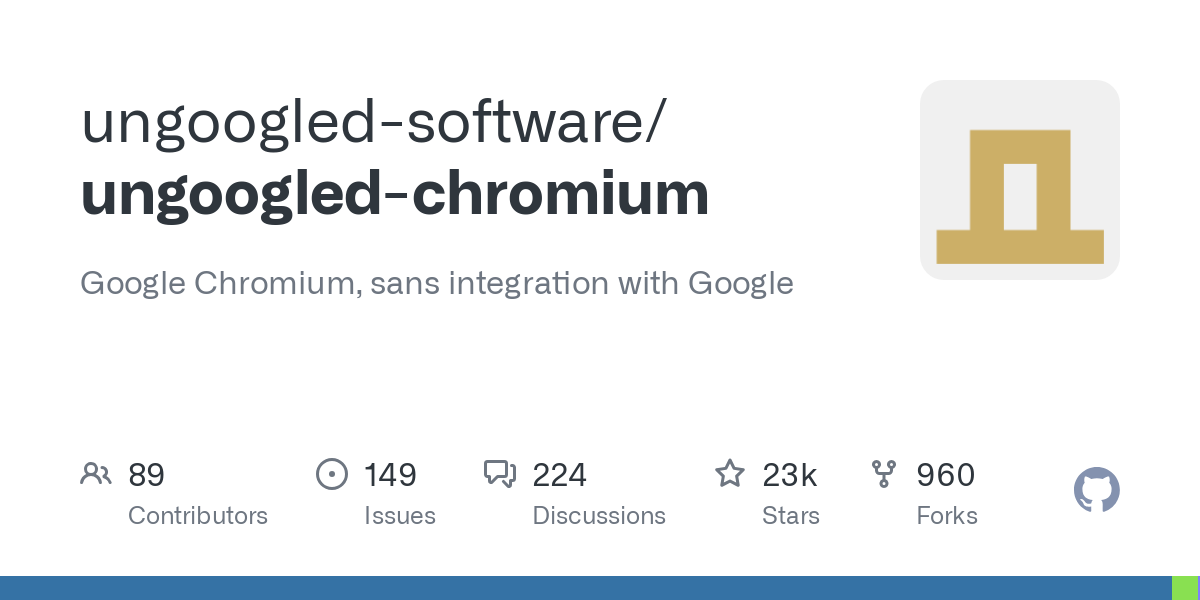Viewport: 1200px width, 600px height.
Task: Click the Stars star icon
Action: (730, 474)
